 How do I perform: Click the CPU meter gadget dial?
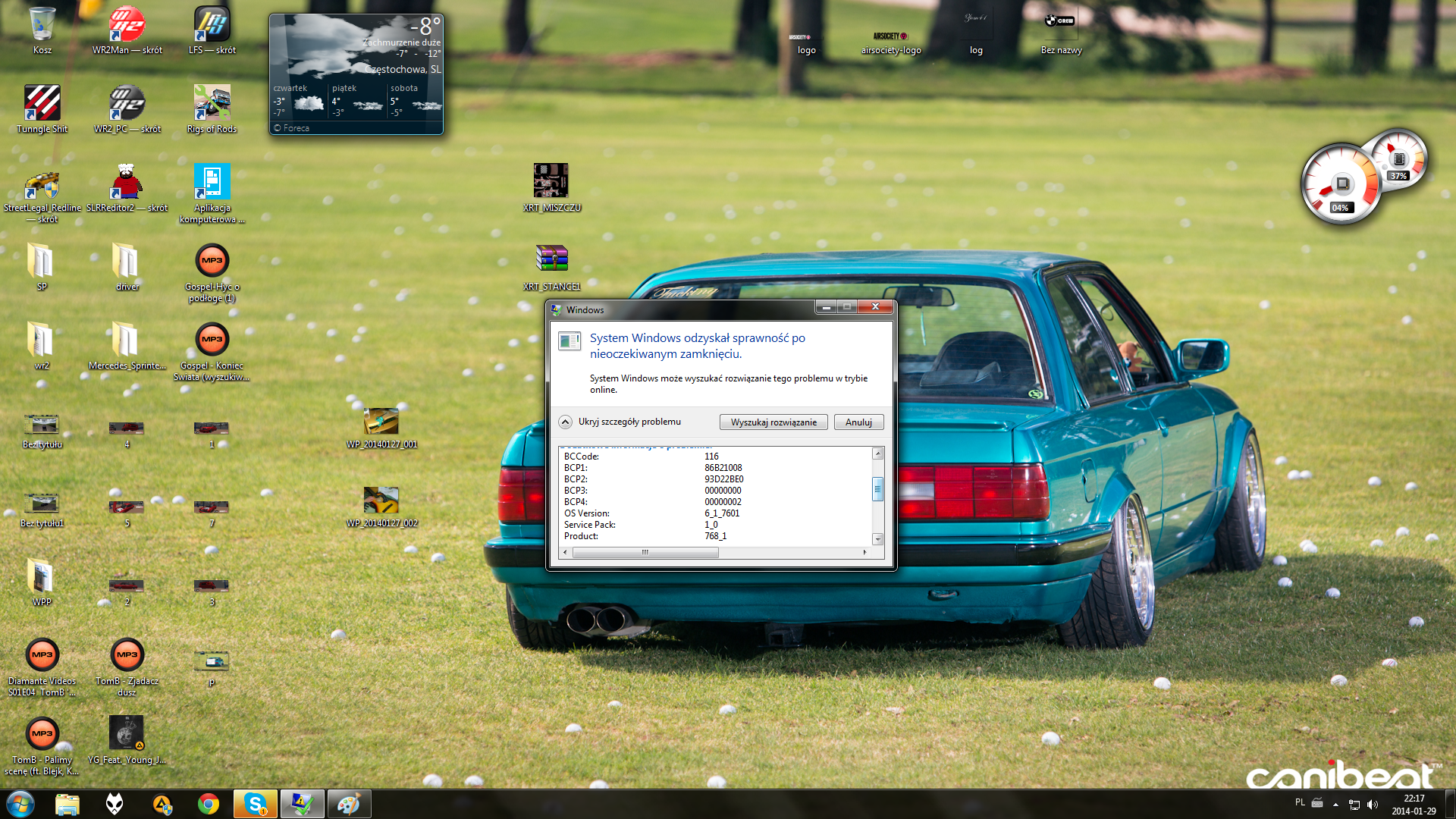point(1341,184)
